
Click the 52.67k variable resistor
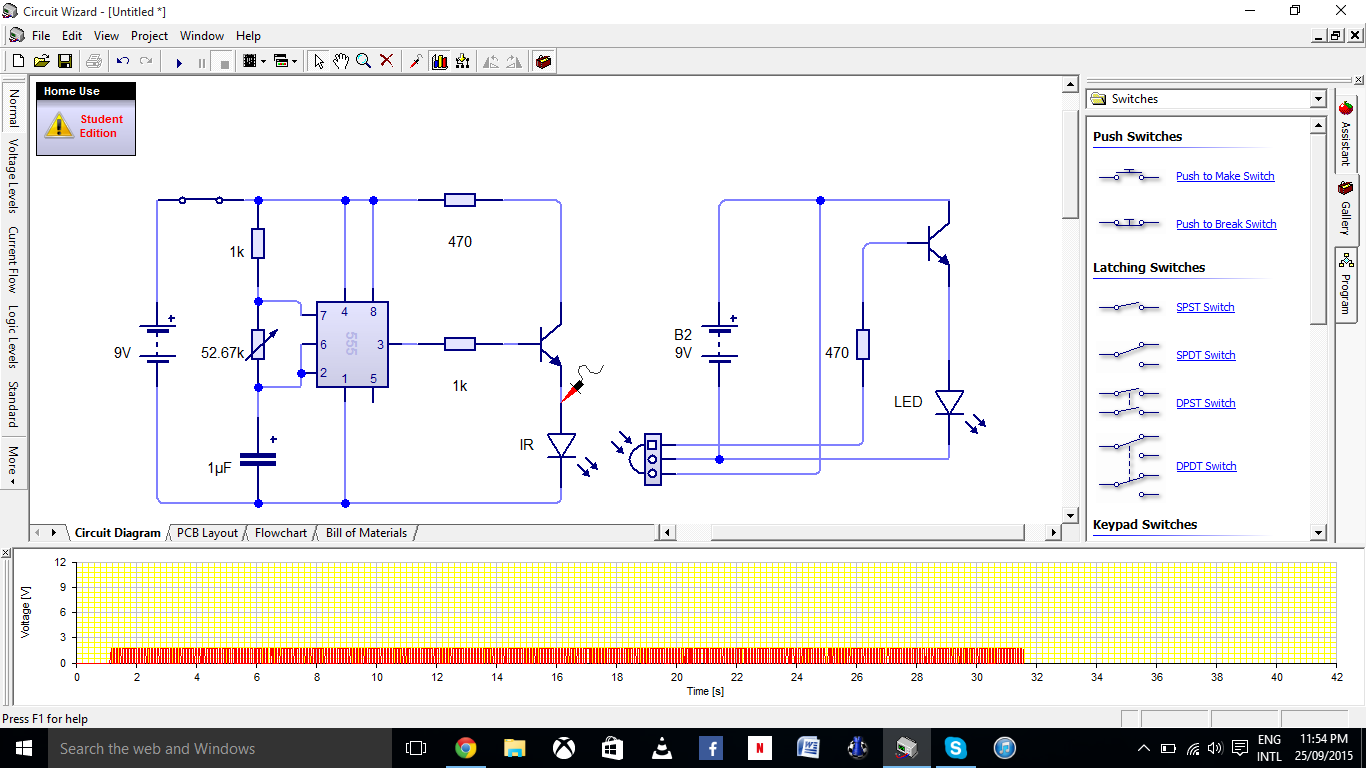[x=258, y=344]
